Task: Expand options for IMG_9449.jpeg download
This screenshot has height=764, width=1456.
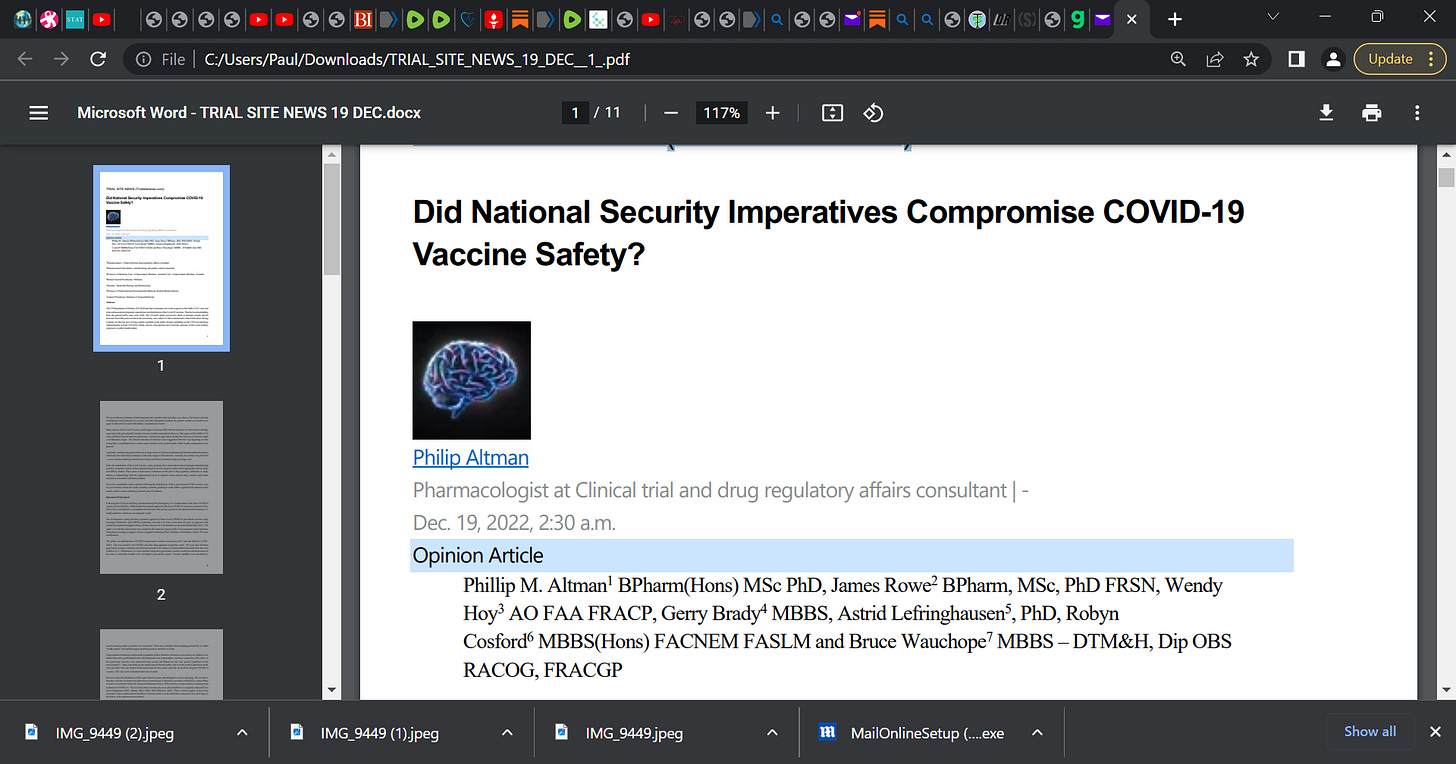Action: point(772,733)
